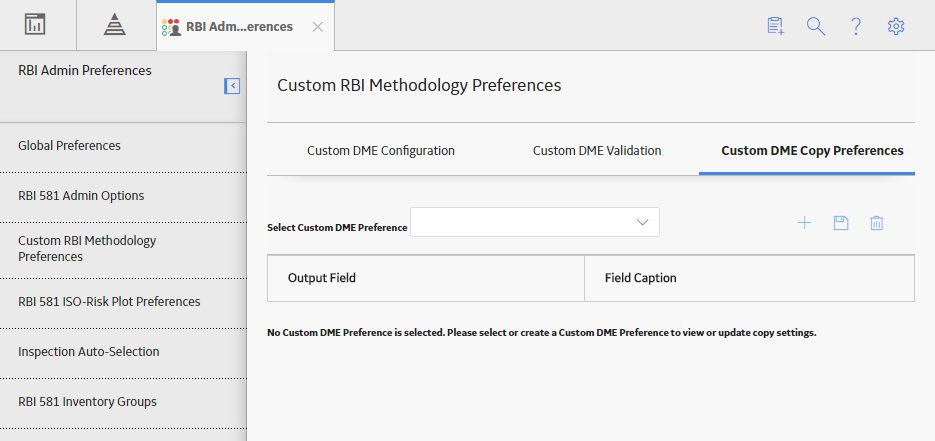The image size is (935, 441).
Task: Switch to Custom DME Configuration tab
Action: click(x=381, y=151)
